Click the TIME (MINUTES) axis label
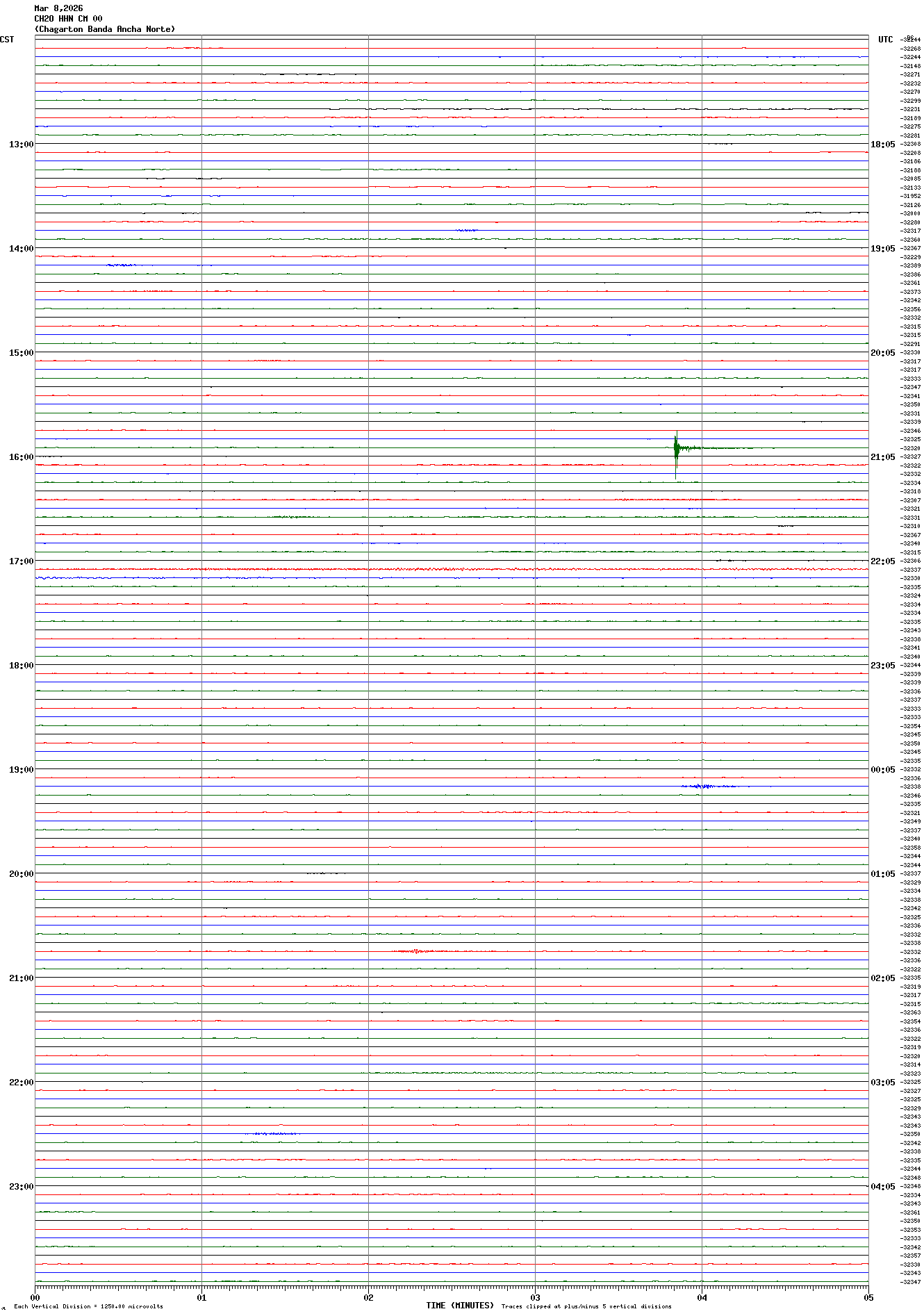The width and height of the screenshot is (924, 1316). (459, 1306)
